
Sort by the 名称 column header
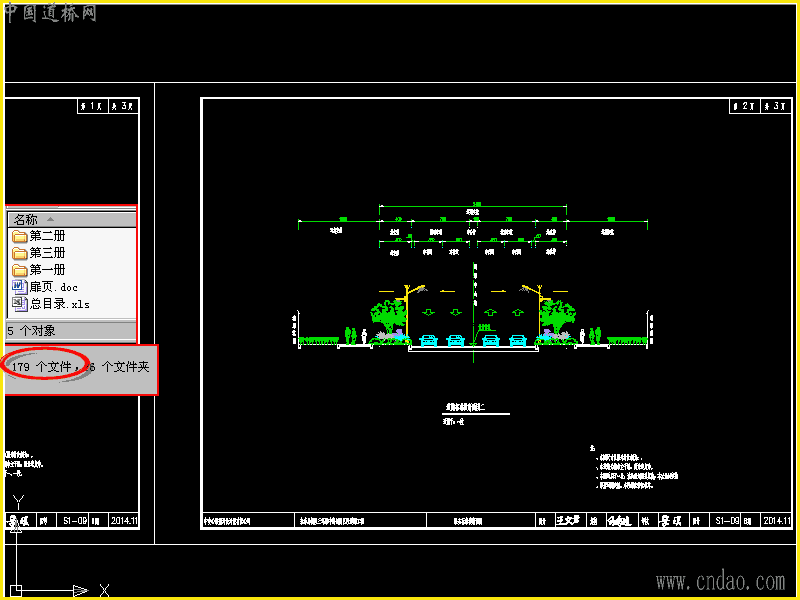[72, 220]
